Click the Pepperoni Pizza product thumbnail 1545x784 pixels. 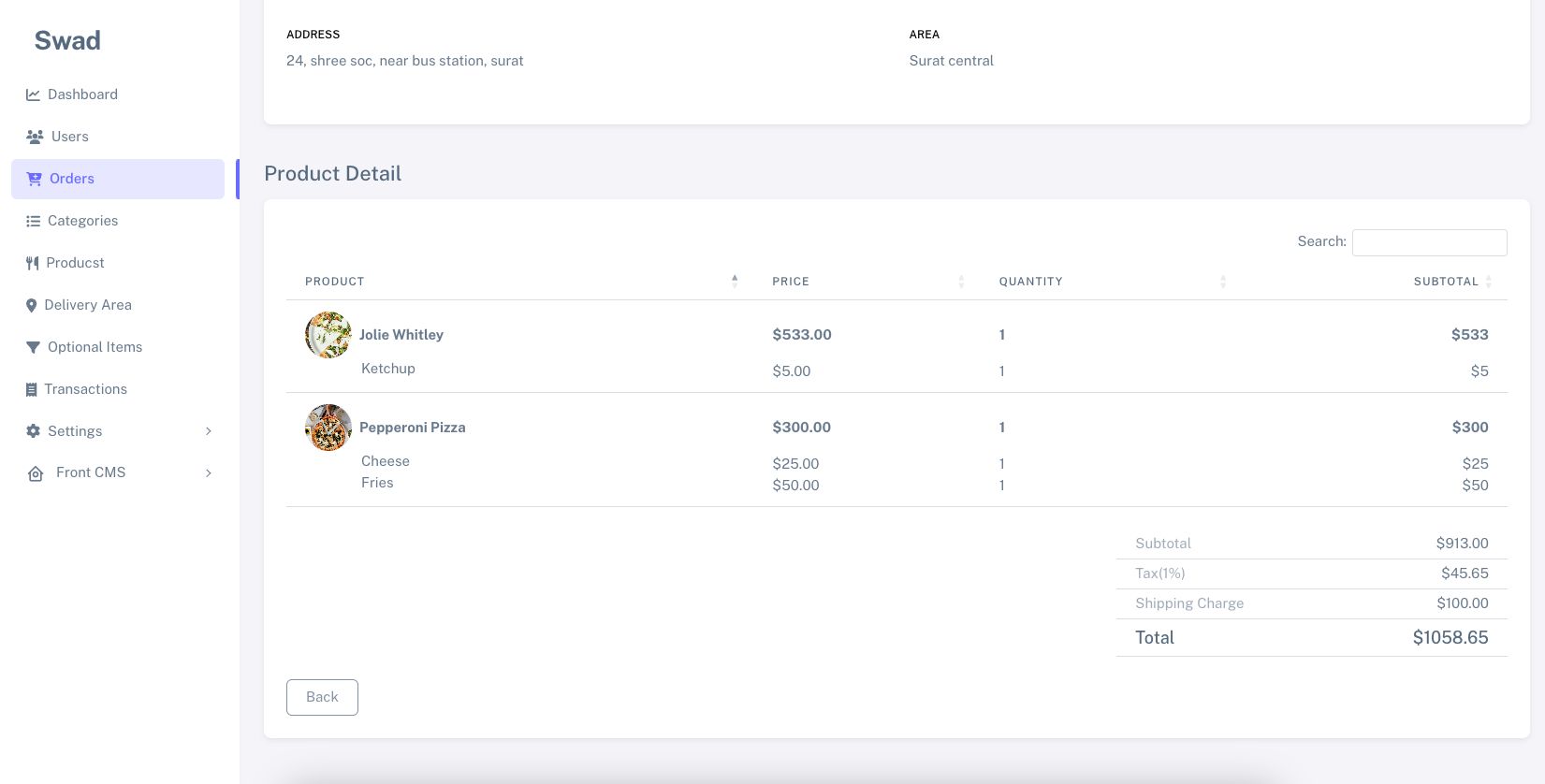(328, 428)
